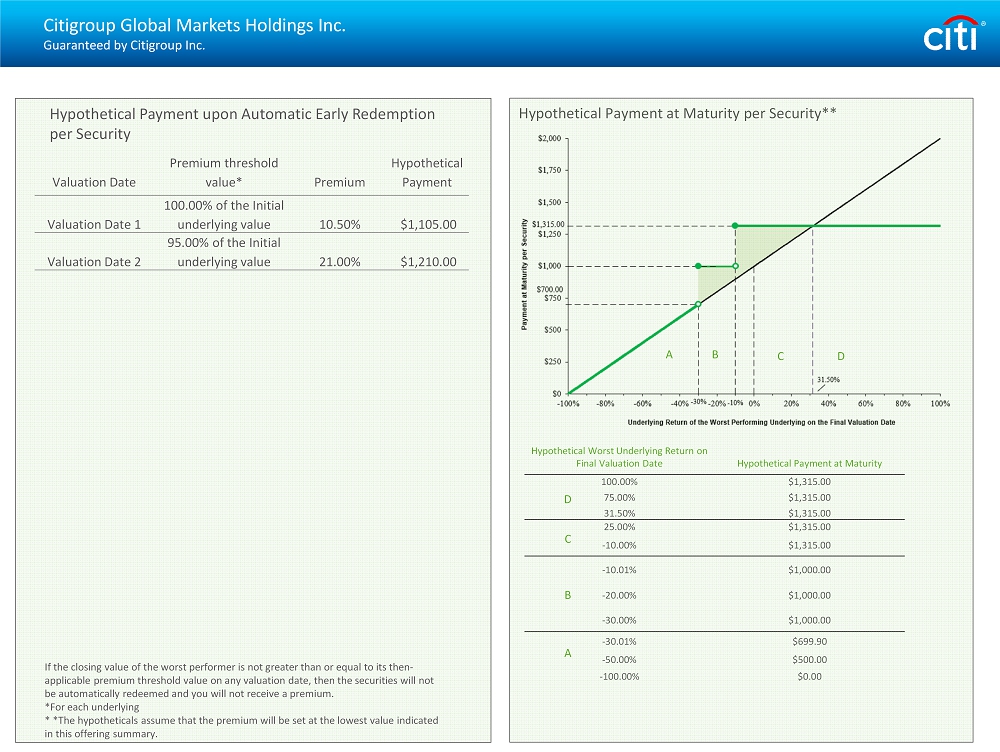Select the $699.90 payment at maturity cell
Viewport: 1000px width, 752px height.
pyautogui.click(x=809, y=642)
